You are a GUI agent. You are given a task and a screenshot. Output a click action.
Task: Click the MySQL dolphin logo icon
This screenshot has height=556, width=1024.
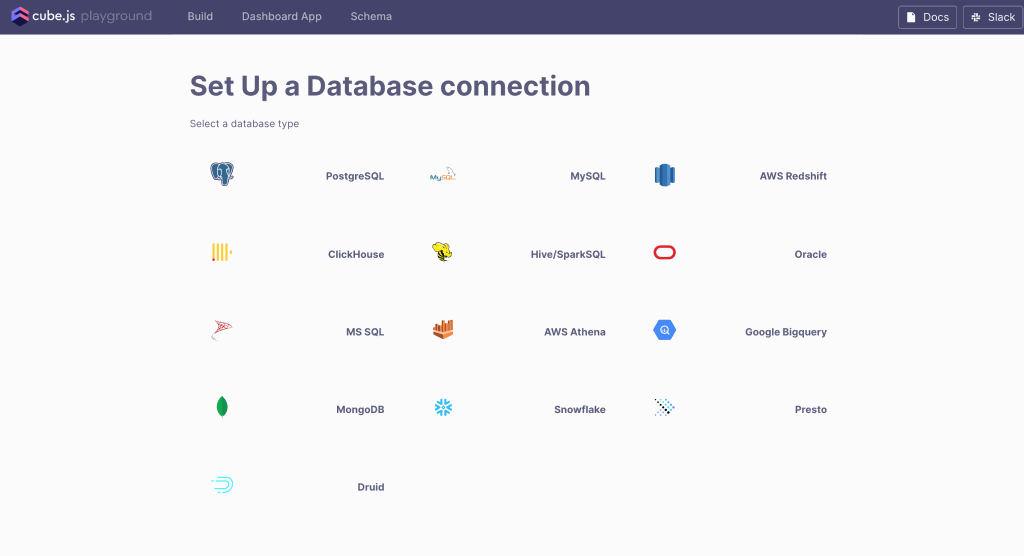[x=443, y=174]
